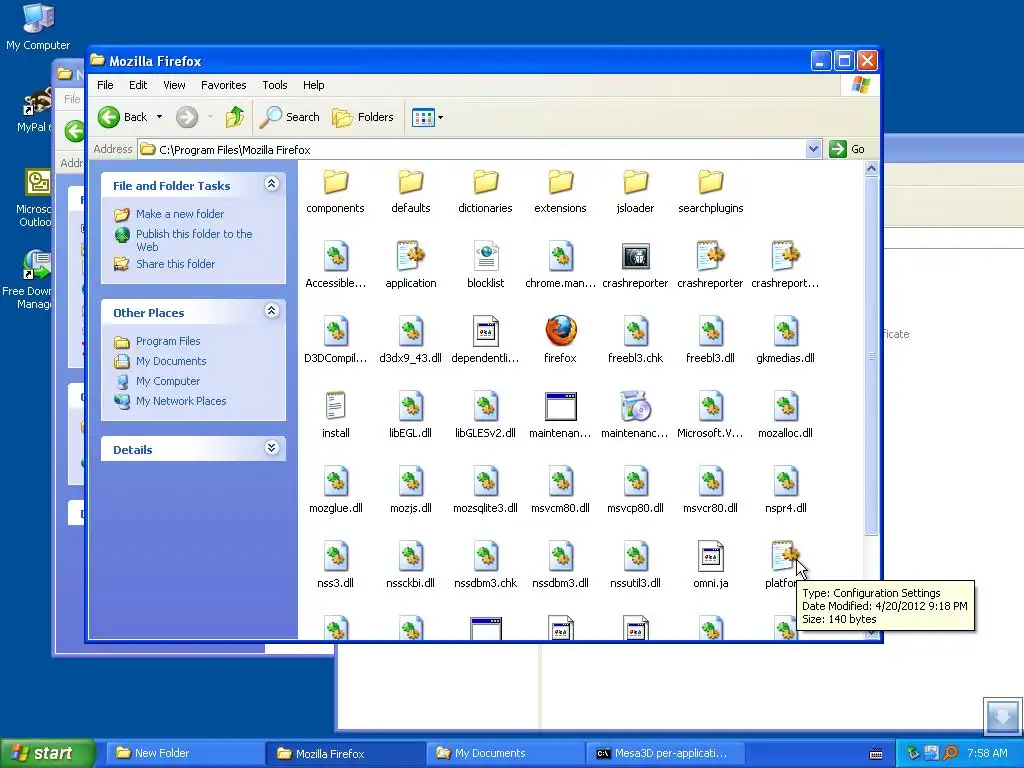Select the omni.ja file

tap(711, 565)
